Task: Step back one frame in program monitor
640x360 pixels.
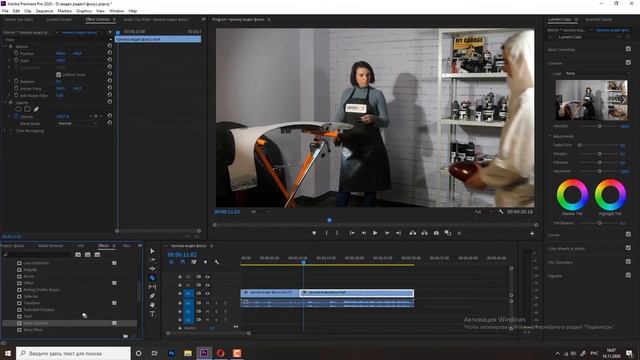Action: click(363, 233)
